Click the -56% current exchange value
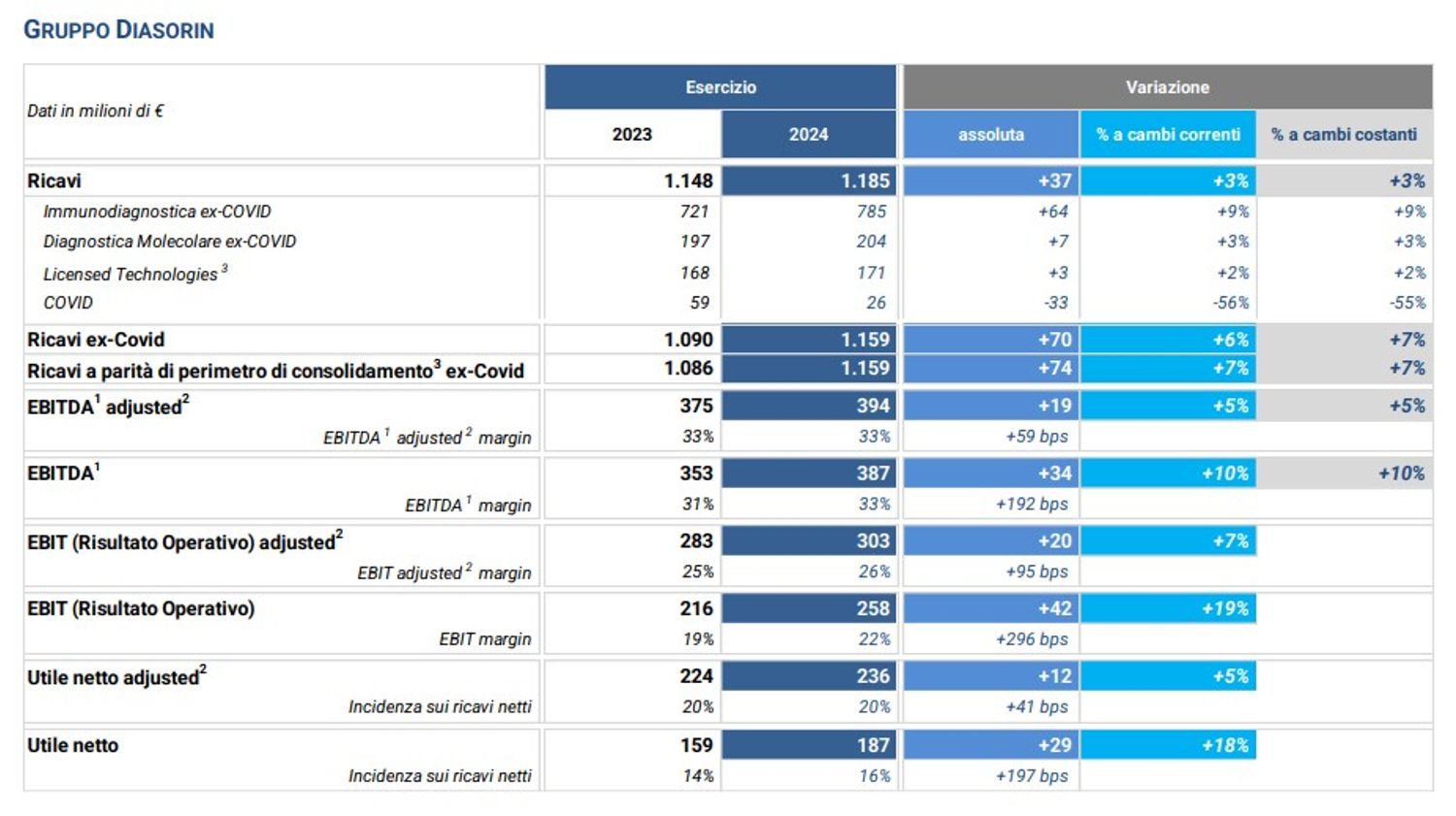 tap(1231, 303)
